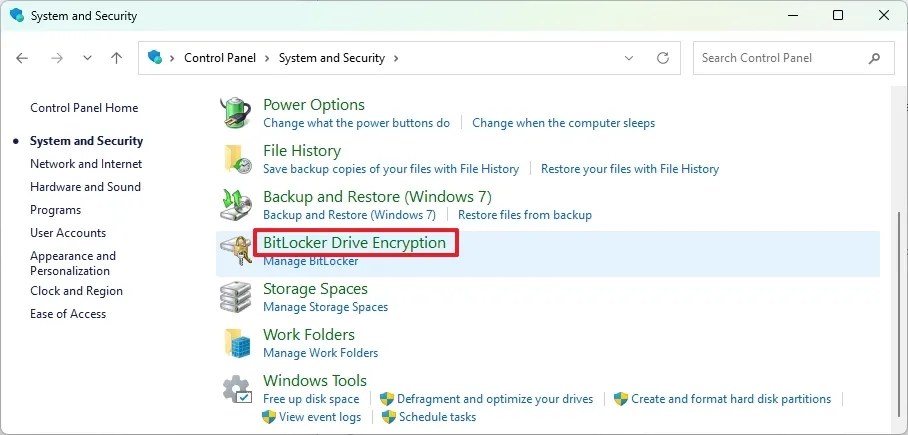Viewport: 908px width, 435px height.
Task: Expand the chevron after System and Security breadcrumb
Action: click(396, 58)
